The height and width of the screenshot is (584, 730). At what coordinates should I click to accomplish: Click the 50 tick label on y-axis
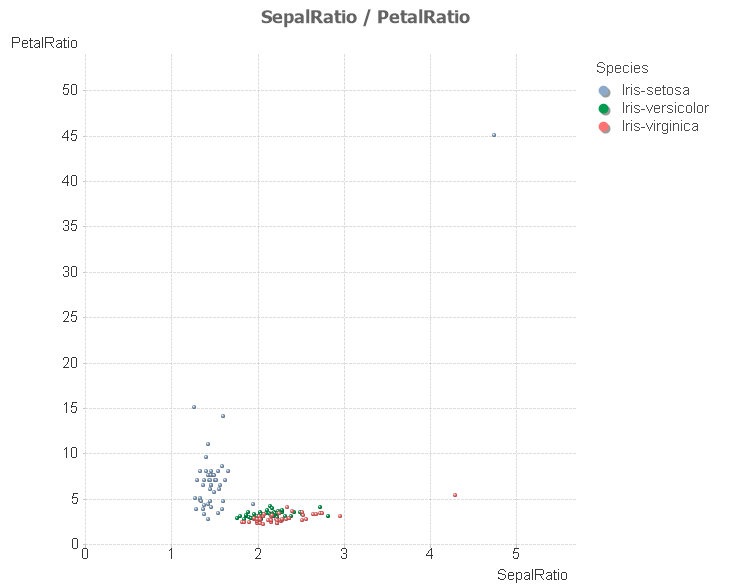coord(68,91)
